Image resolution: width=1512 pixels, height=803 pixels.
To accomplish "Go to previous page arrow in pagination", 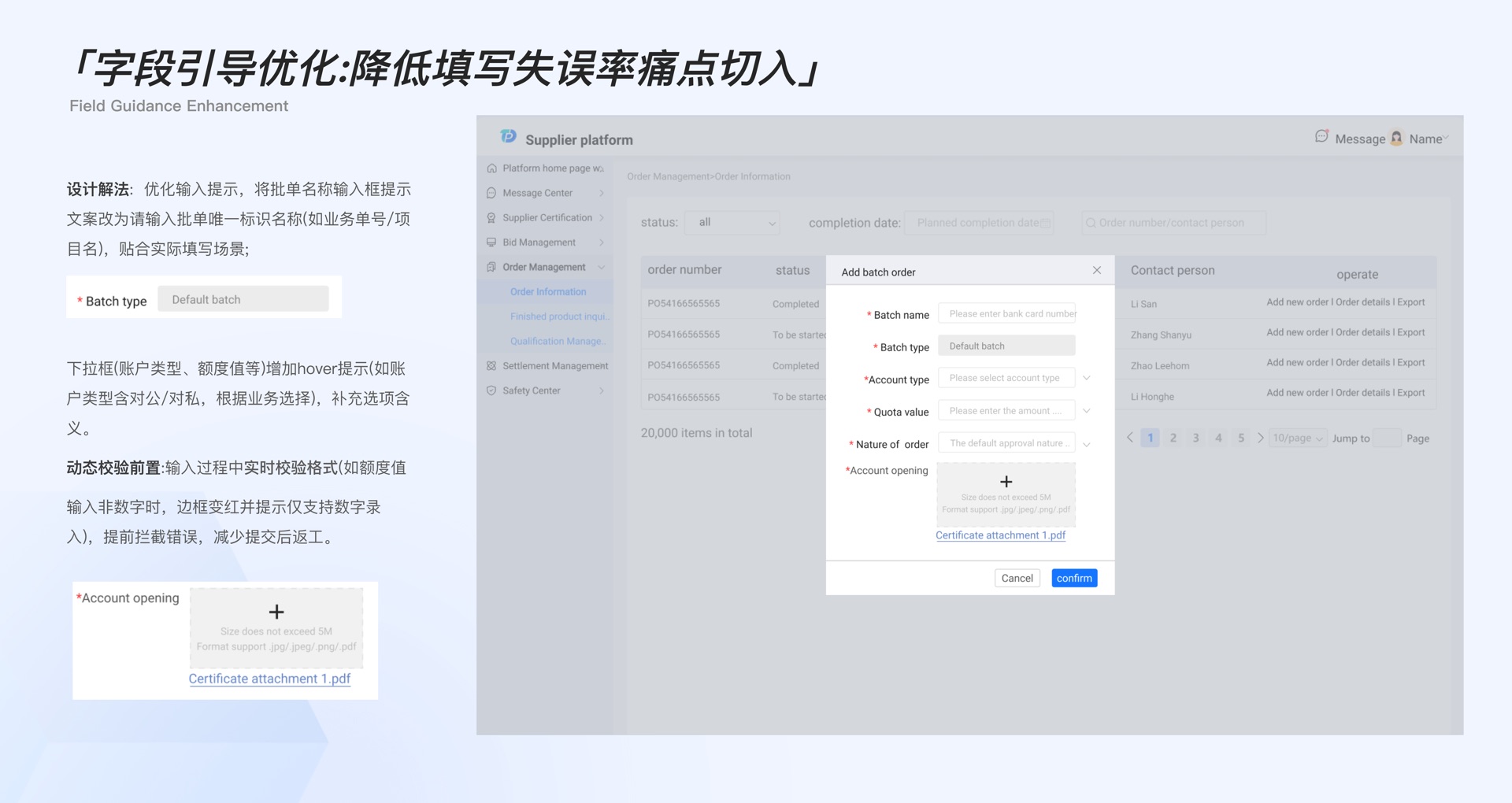I will tap(1130, 438).
